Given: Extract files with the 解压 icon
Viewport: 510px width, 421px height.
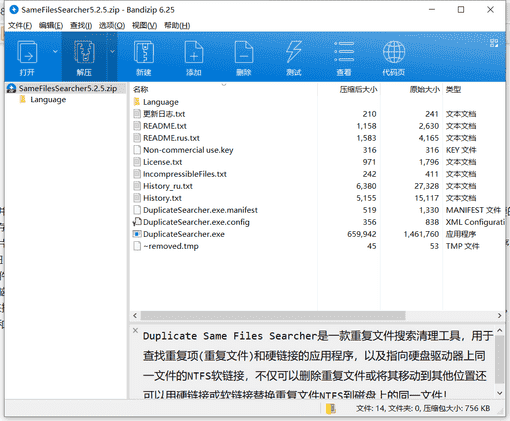Looking at the screenshot, I should [84, 57].
